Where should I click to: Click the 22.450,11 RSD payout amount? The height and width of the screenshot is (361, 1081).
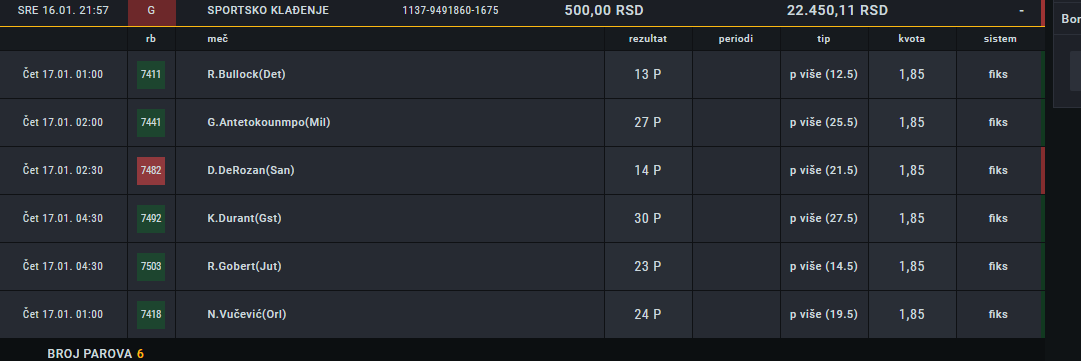coord(837,11)
